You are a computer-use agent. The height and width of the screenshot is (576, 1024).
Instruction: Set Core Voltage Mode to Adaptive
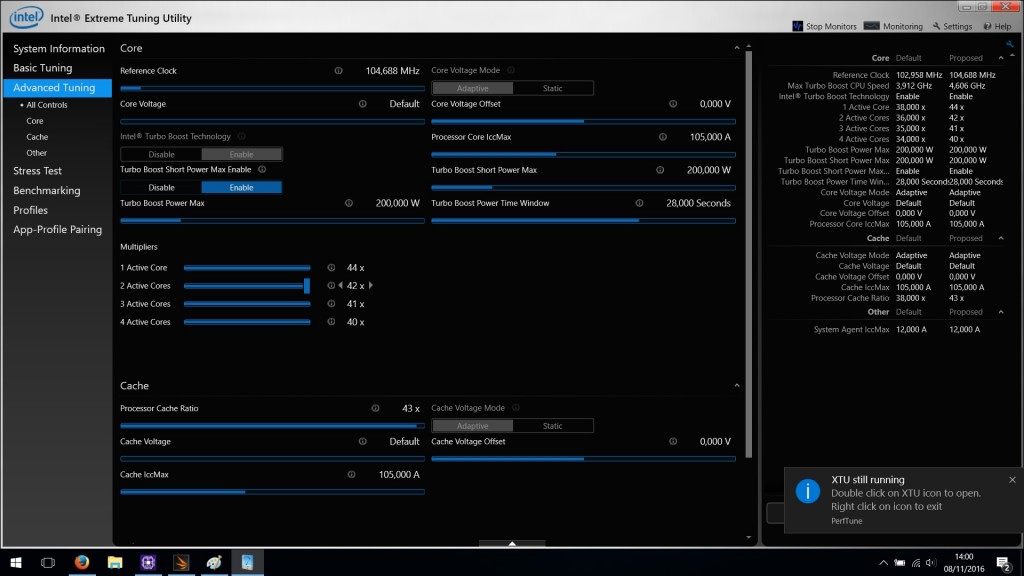coord(472,88)
